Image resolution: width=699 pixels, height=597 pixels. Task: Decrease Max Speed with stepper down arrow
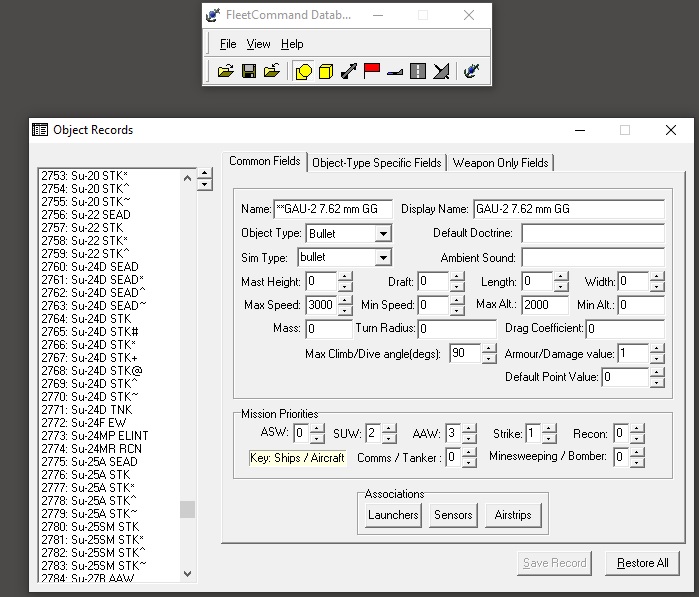click(x=345, y=310)
